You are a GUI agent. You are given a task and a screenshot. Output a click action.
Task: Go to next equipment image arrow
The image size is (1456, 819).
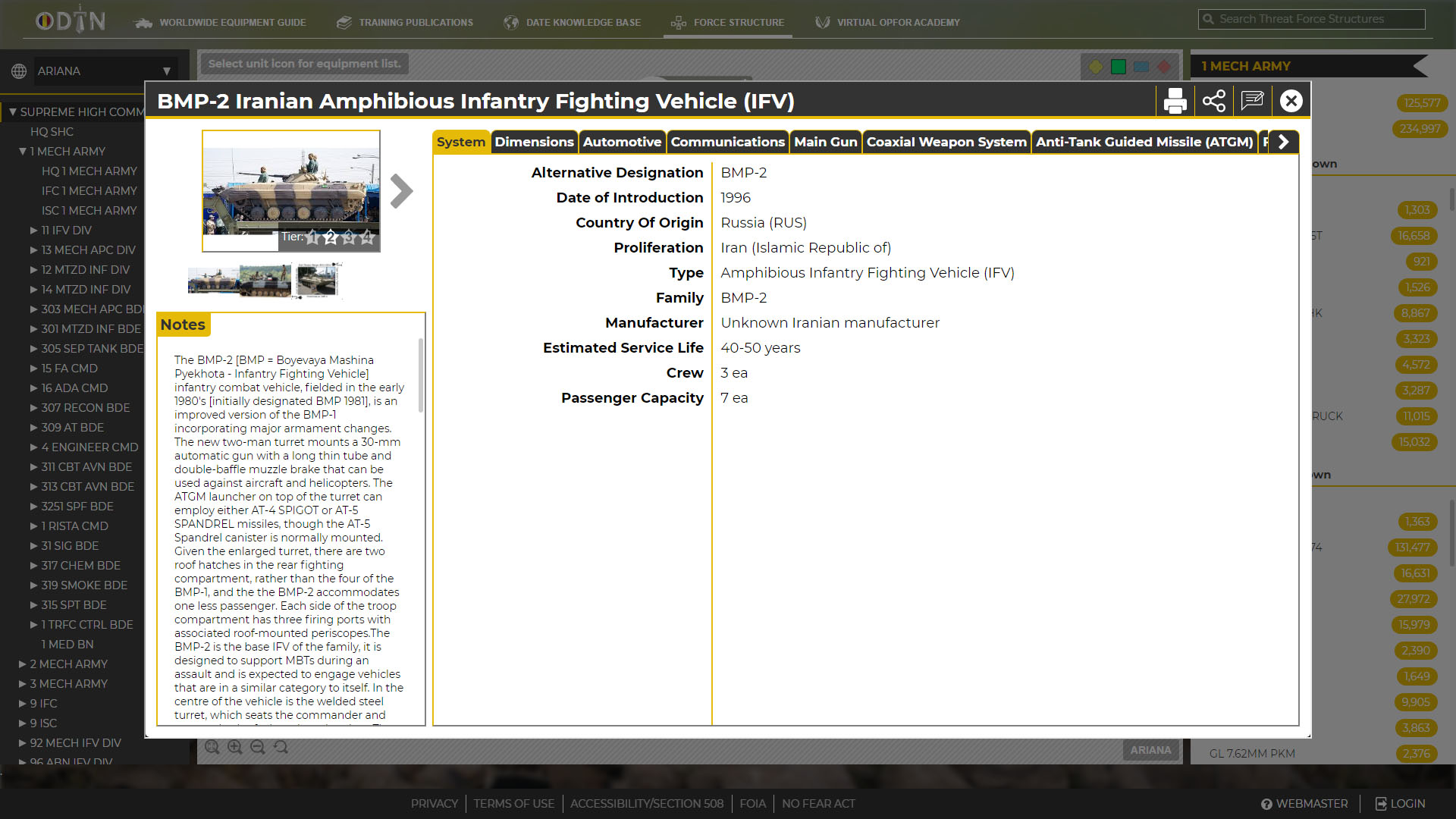click(x=401, y=191)
